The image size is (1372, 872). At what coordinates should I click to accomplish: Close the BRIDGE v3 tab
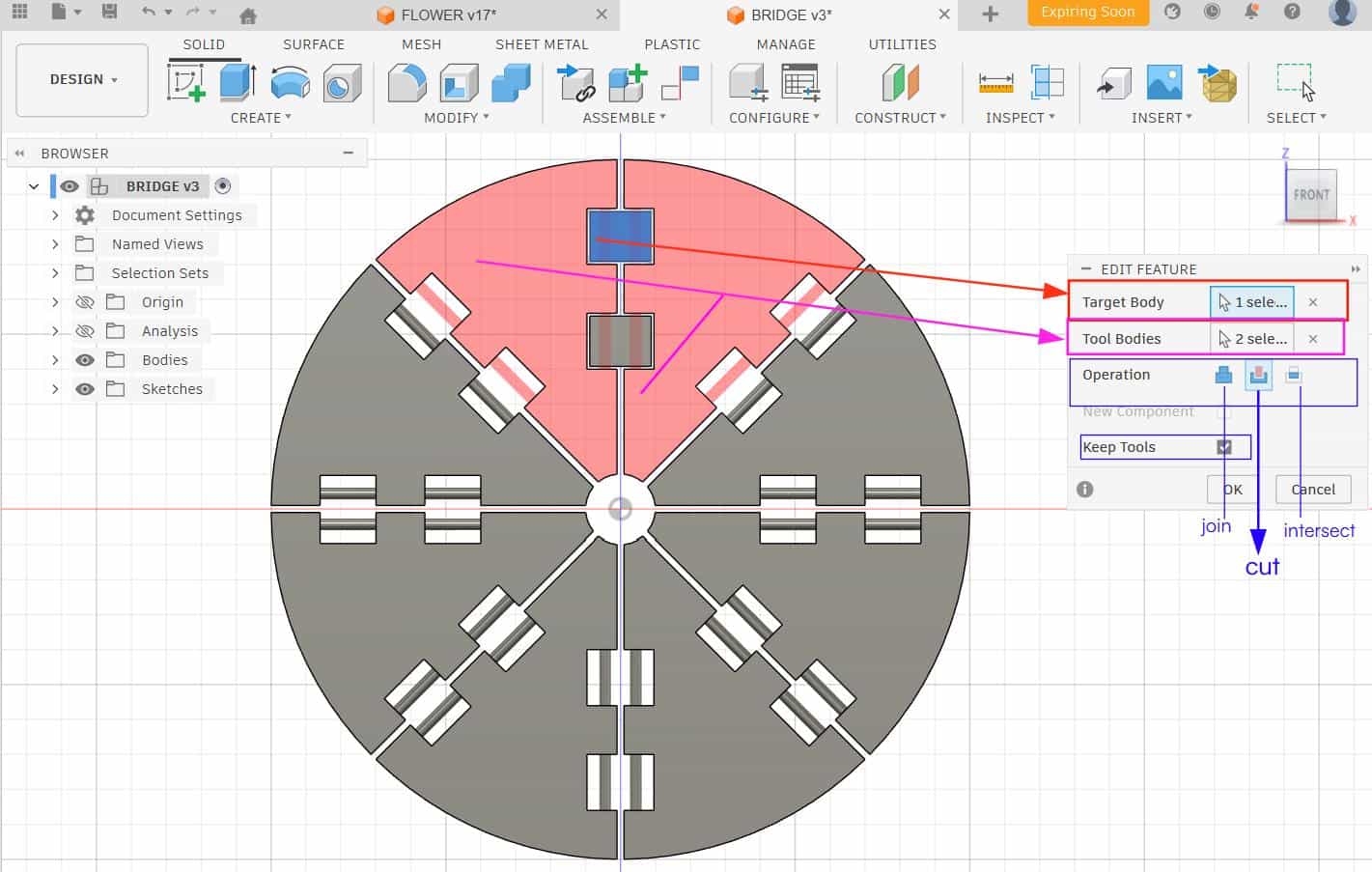(x=944, y=14)
